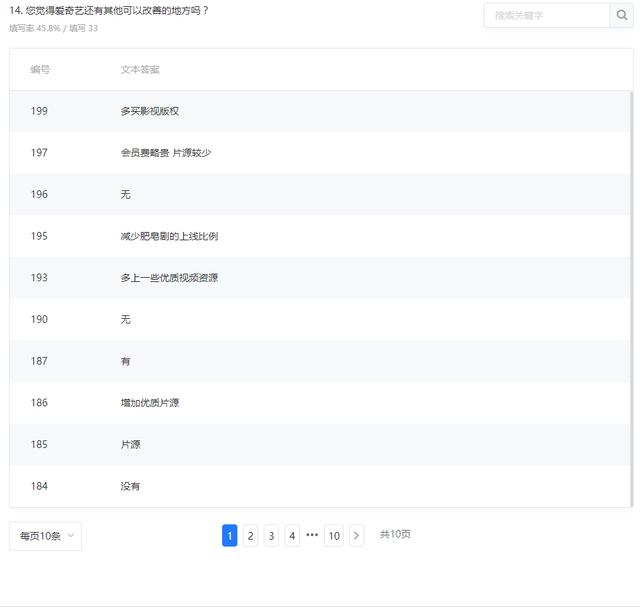Click the 有 answer in row 187
Screen dimensions: 640x607
(x=125, y=361)
